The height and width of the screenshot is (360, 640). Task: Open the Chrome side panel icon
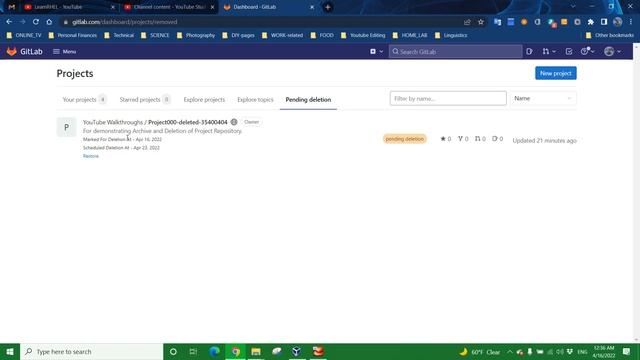tap(604, 22)
